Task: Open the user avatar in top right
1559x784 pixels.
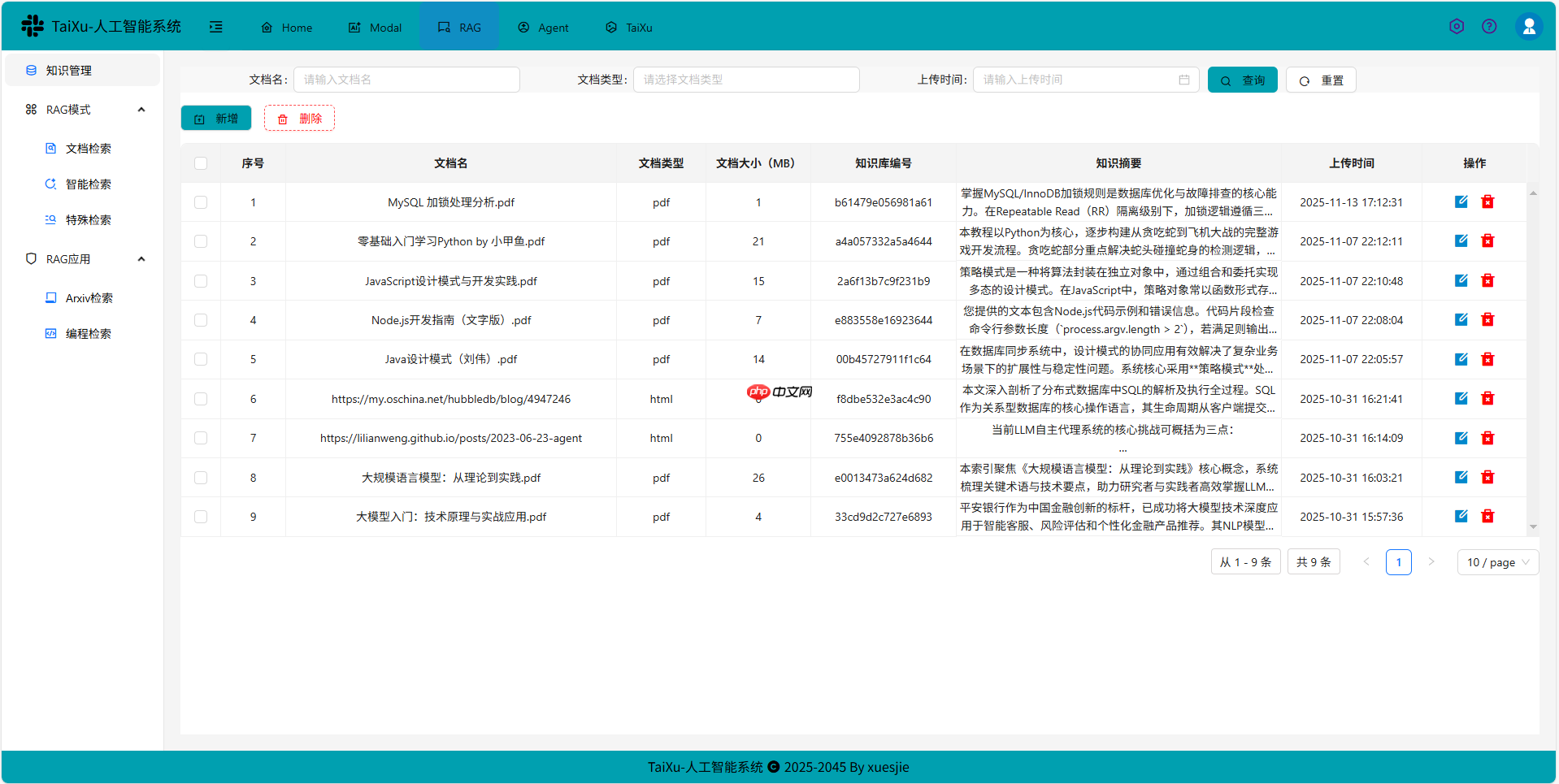Action: click(x=1529, y=26)
